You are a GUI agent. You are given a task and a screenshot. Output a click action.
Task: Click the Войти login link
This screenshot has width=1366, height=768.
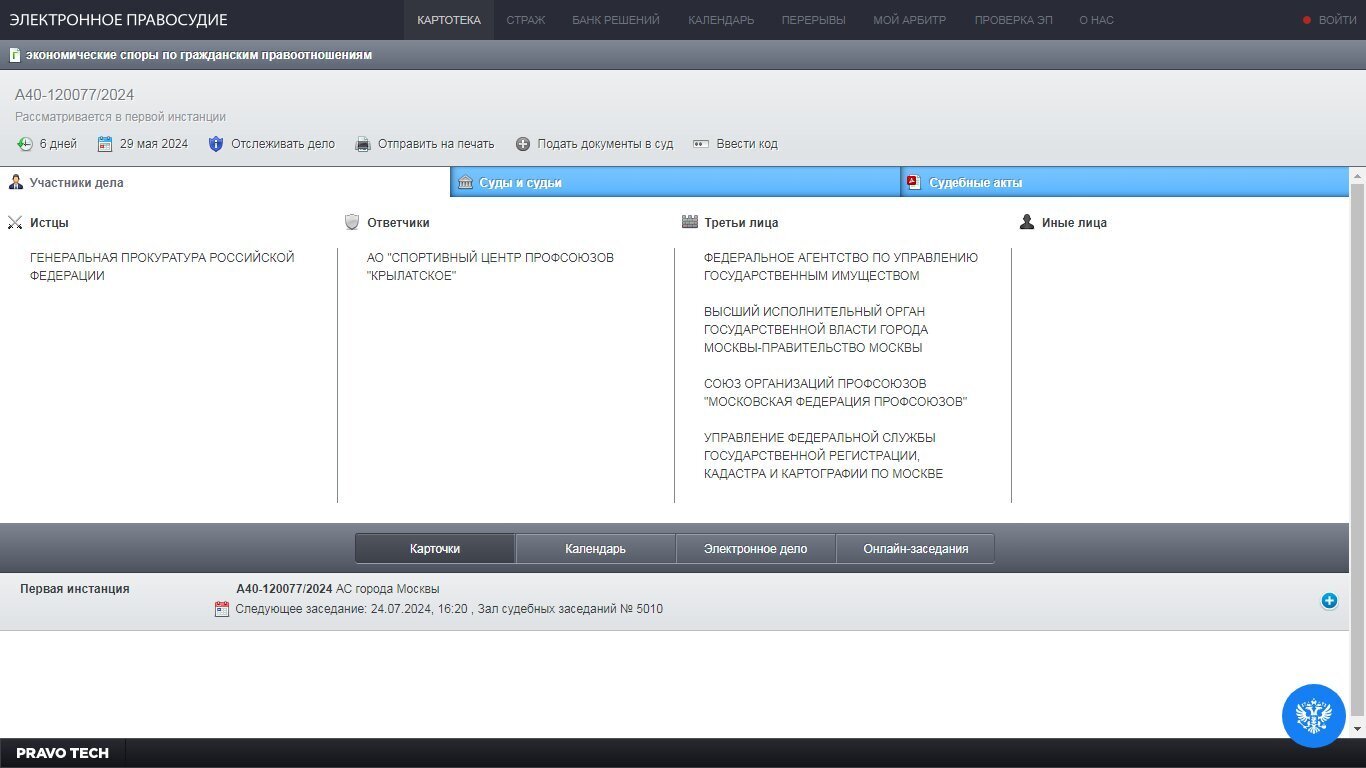tap(1337, 20)
